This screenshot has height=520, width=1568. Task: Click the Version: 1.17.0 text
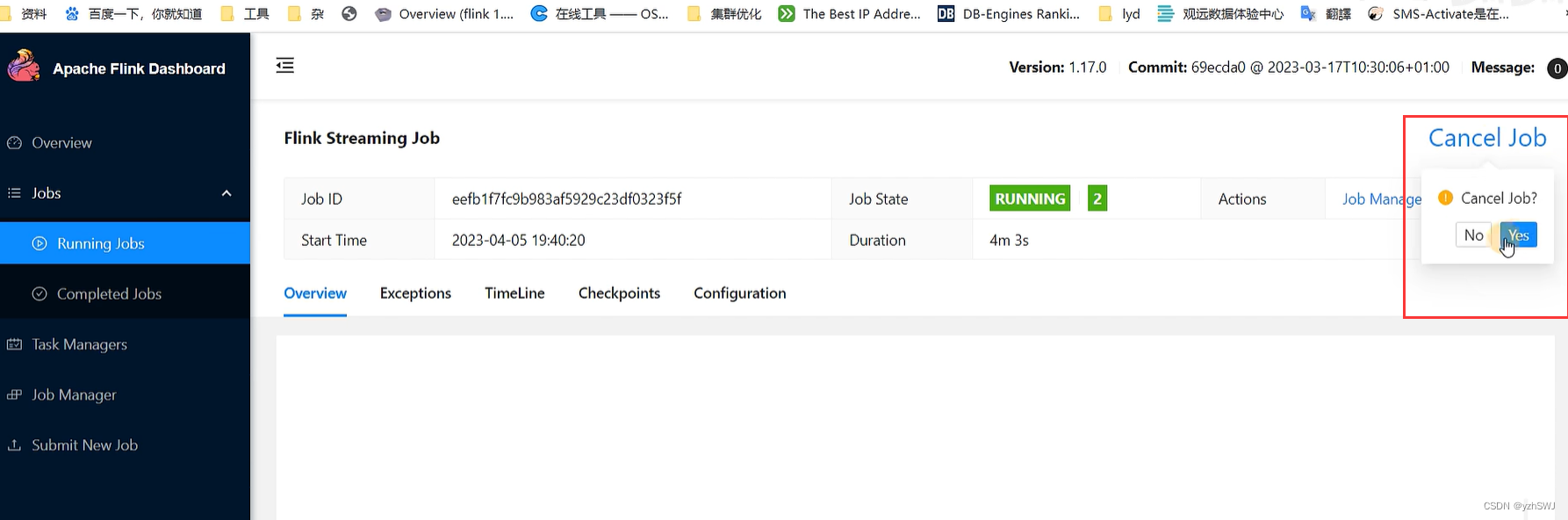[x=1058, y=68]
